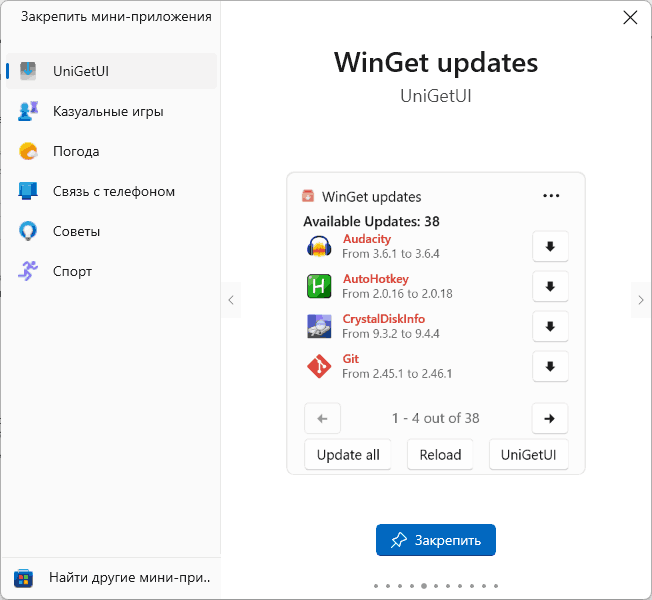Image resolution: width=652 pixels, height=600 pixels.
Task: Click the Git red diamond icon
Action: point(319,366)
